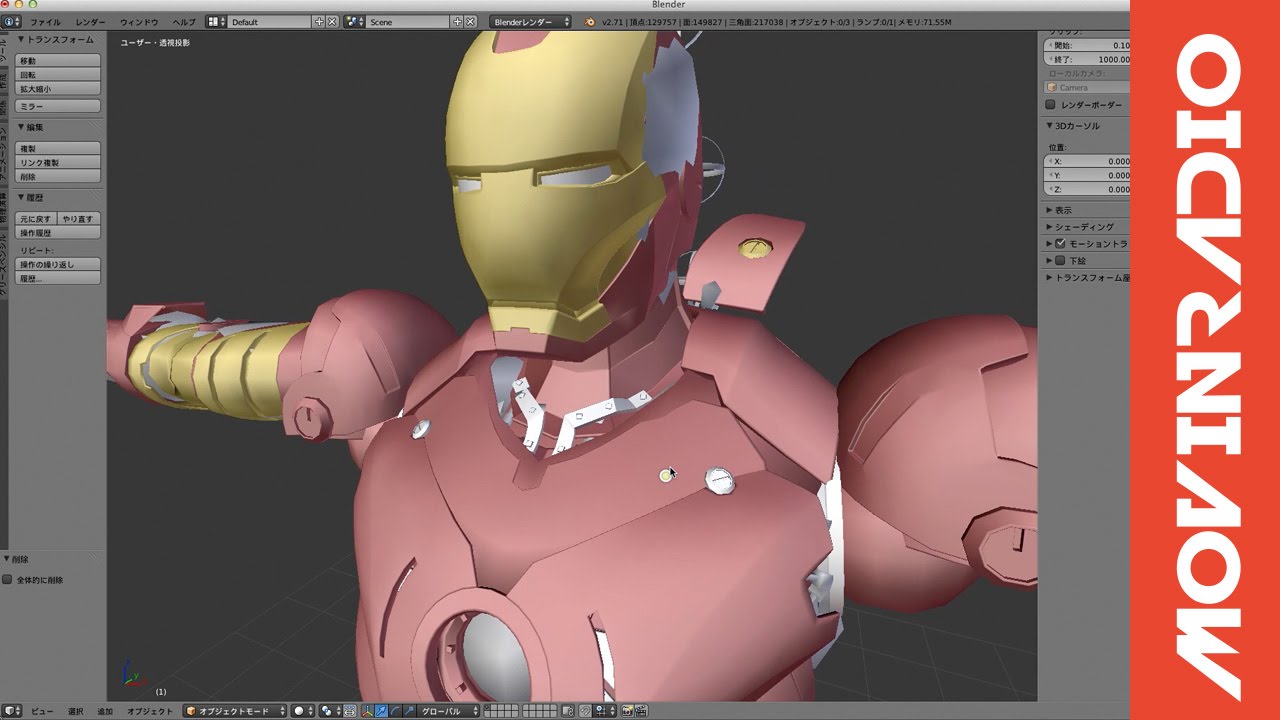Click the 削除 button in the 編集 panel
The height and width of the screenshot is (720, 1280).
coord(58,176)
